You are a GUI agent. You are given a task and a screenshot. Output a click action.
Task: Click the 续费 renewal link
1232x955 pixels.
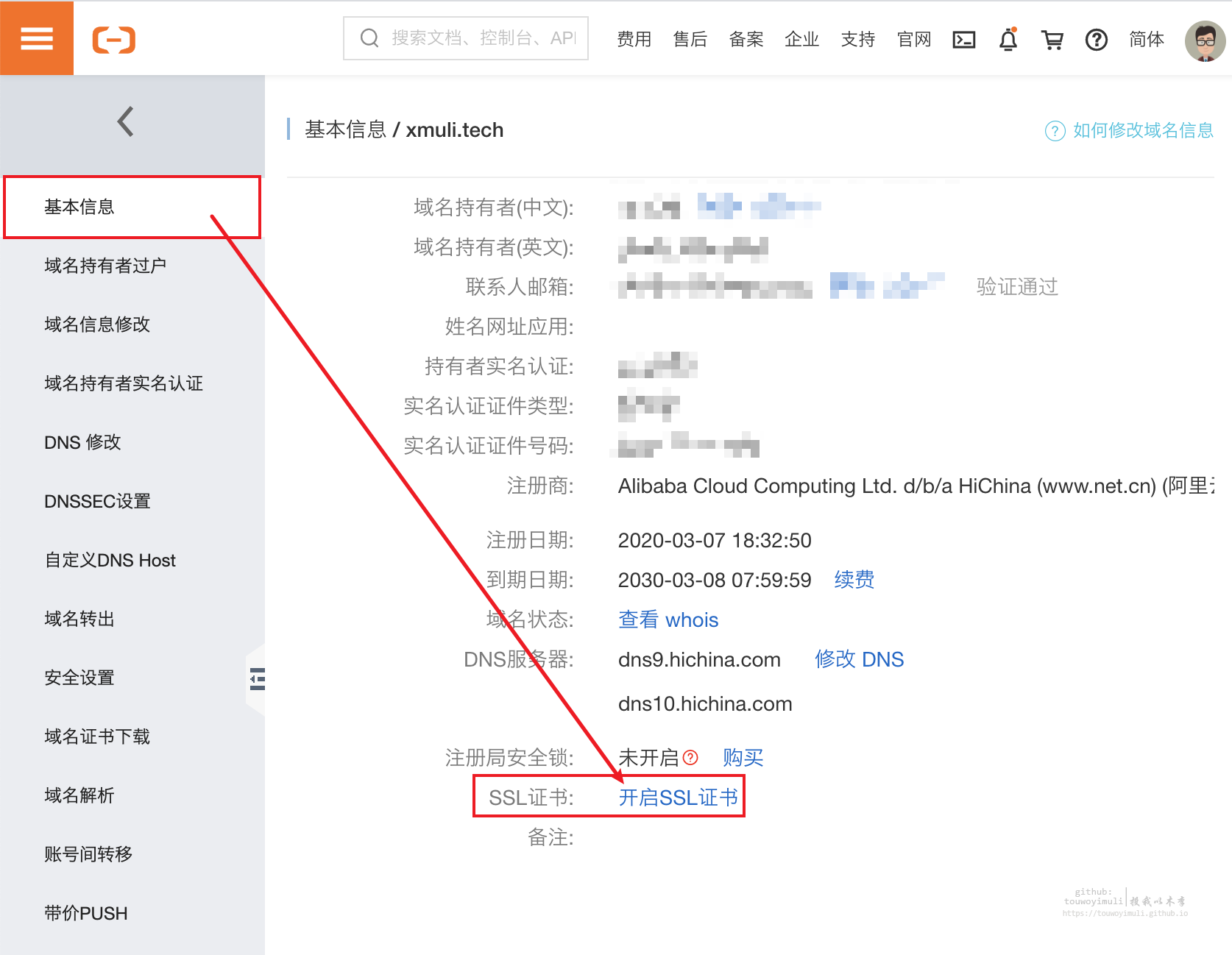(x=854, y=580)
